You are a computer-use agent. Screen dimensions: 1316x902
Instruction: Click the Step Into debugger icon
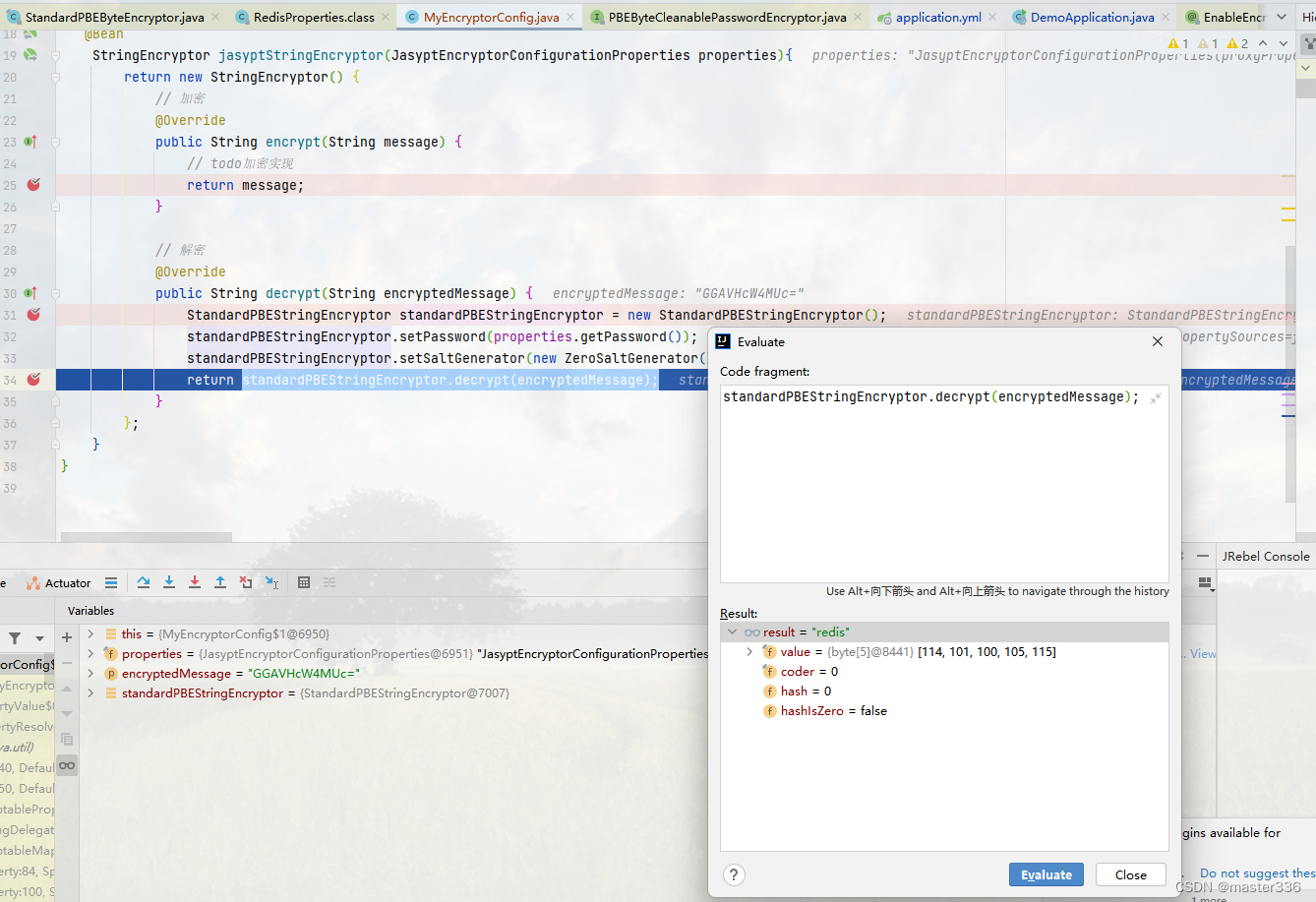coord(169,582)
